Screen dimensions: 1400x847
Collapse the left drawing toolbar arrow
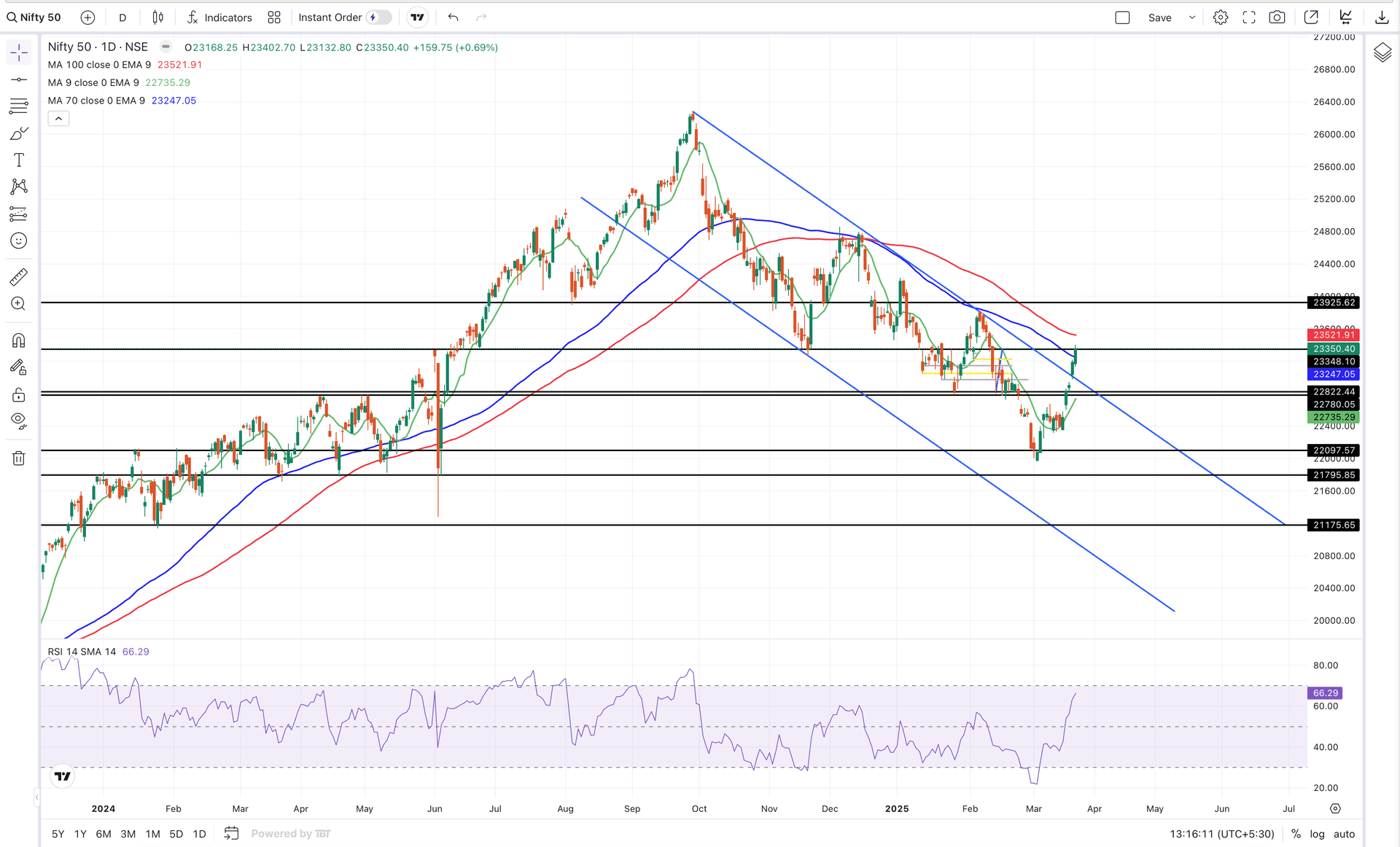click(36, 798)
